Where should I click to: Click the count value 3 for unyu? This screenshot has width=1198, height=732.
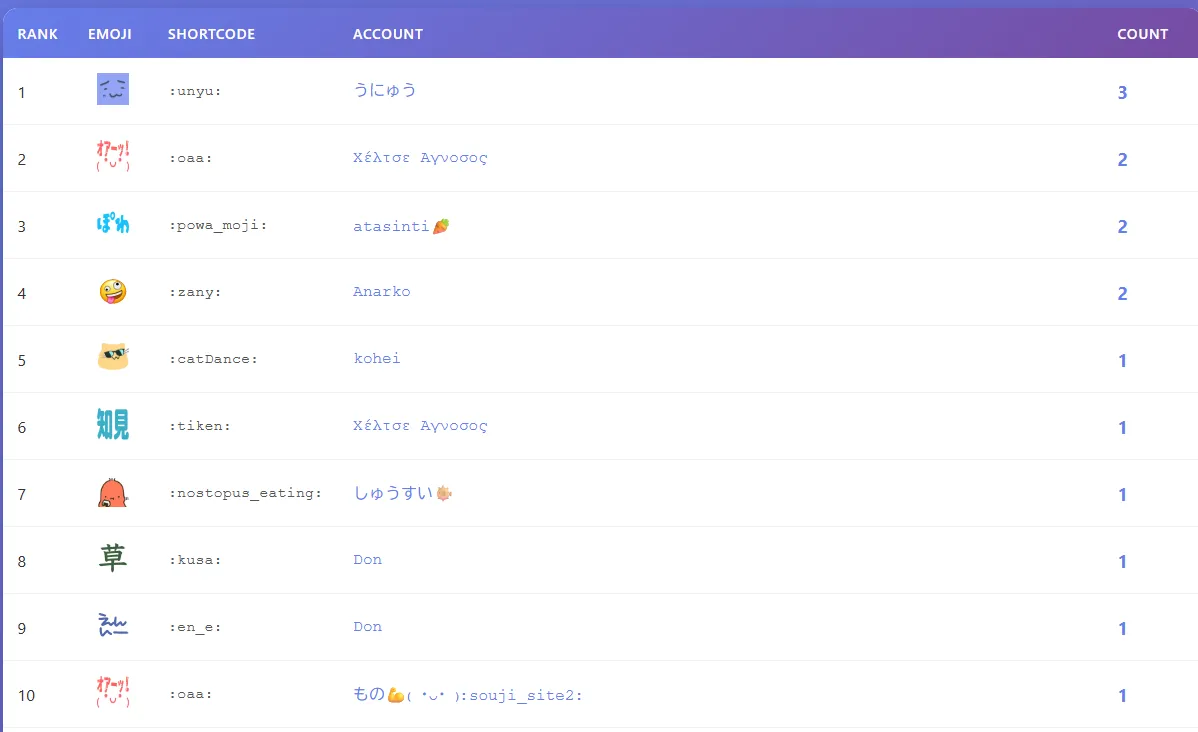[1122, 93]
